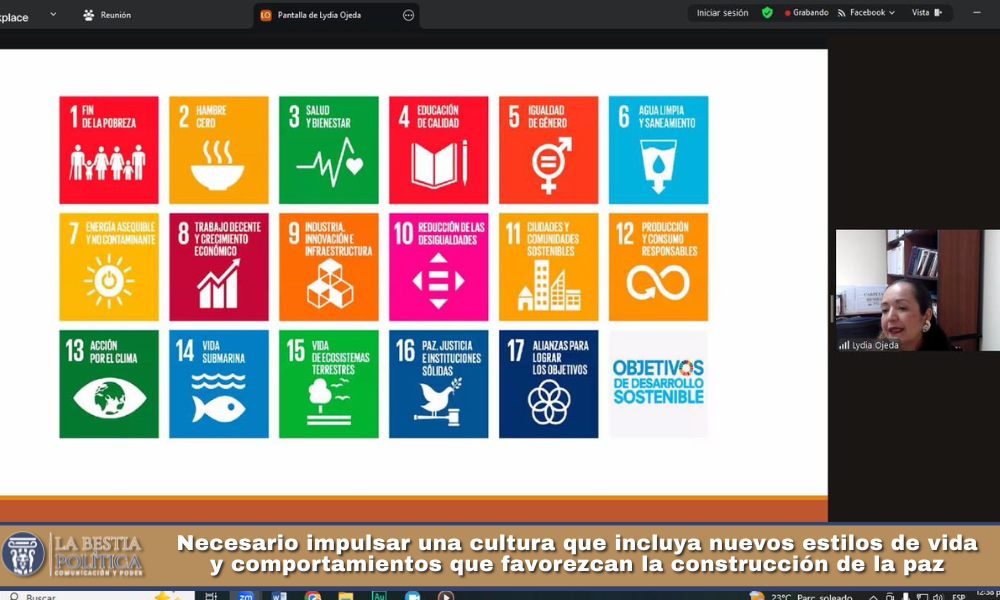Select the 15 Vida de ecosistemas terrestres tile
This screenshot has height=600, width=1000.
click(328, 384)
